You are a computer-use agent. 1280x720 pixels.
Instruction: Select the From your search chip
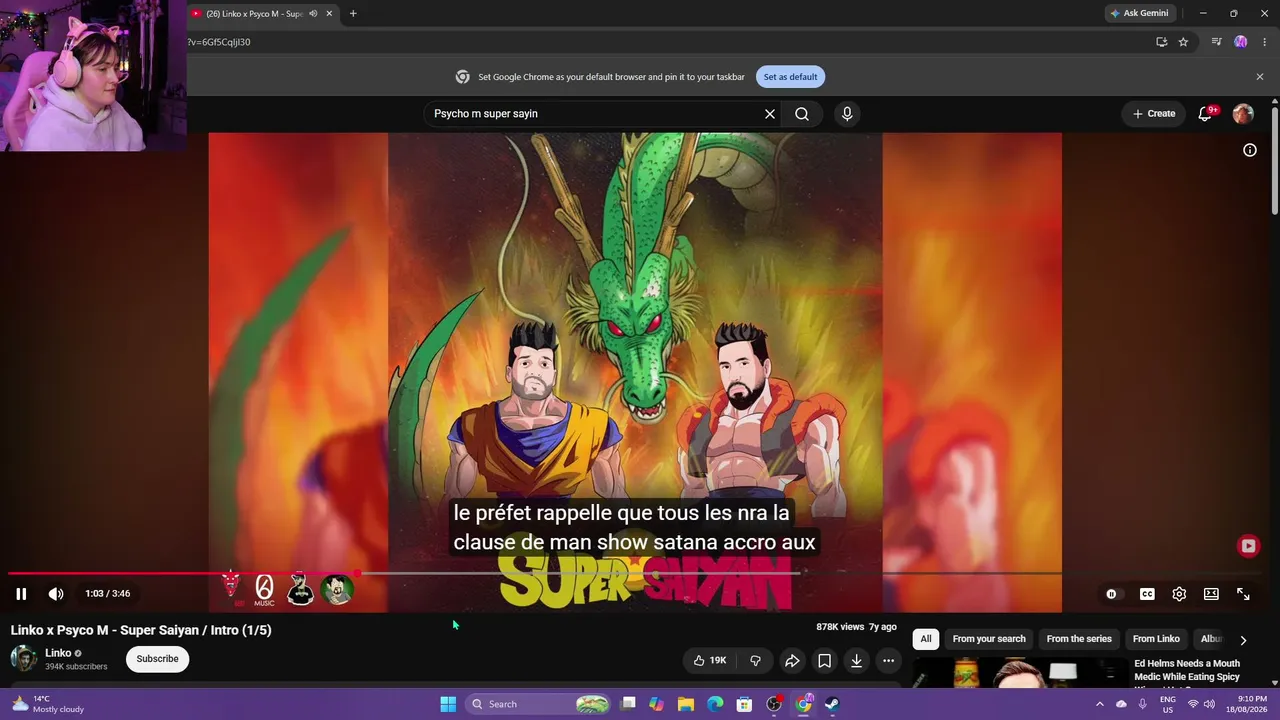(x=989, y=639)
